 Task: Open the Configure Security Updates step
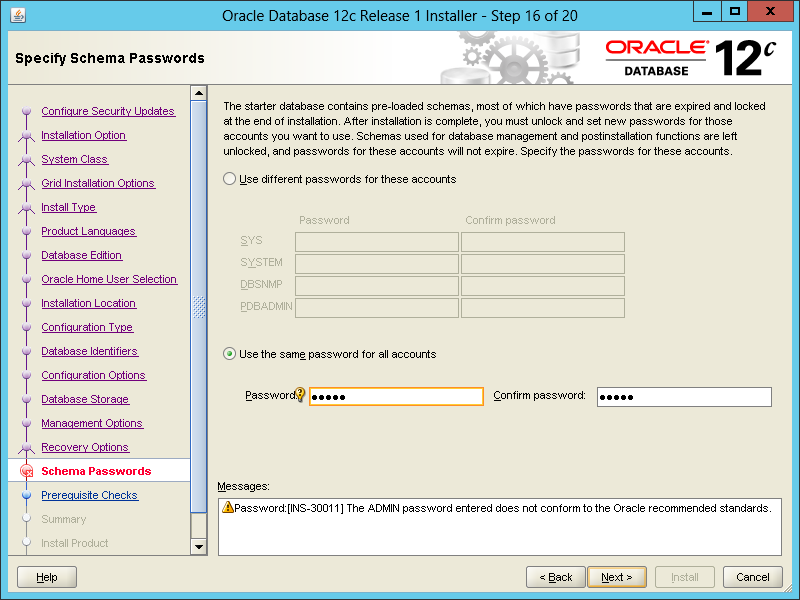108,111
